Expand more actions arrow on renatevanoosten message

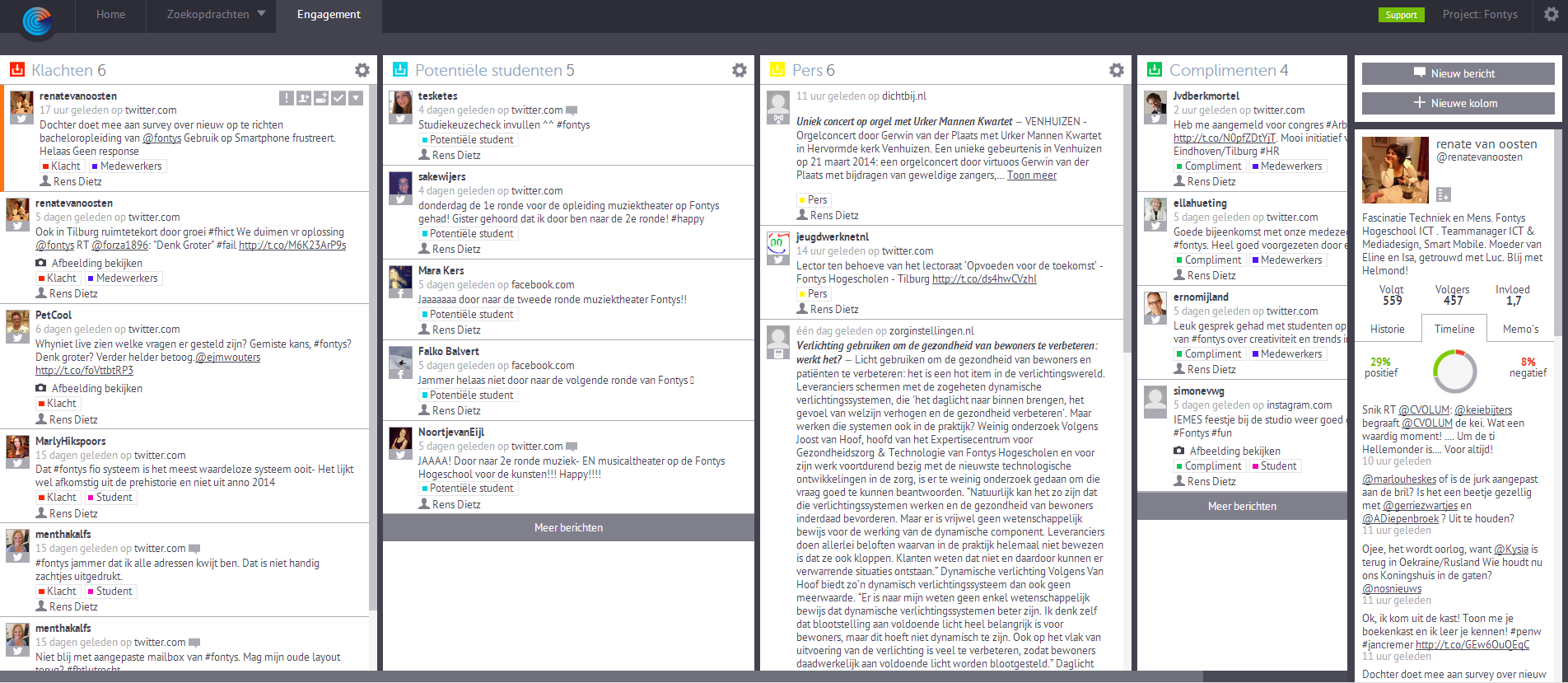click(x=356, y=98)
